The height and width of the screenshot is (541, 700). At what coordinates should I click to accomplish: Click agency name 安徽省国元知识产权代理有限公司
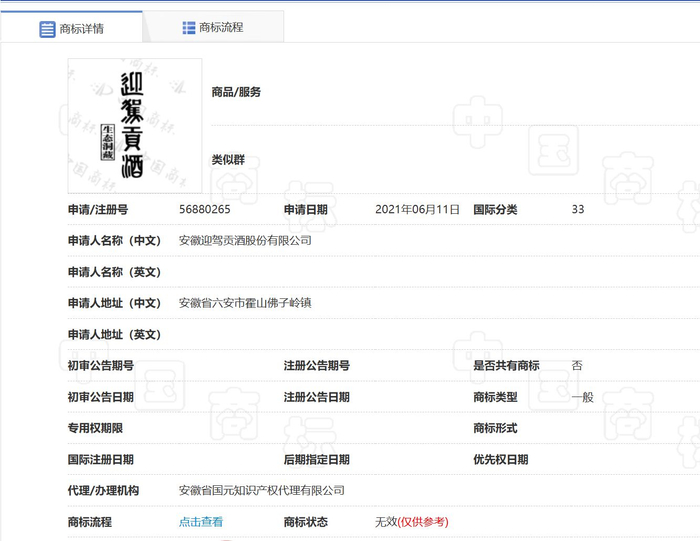(262, 491)
